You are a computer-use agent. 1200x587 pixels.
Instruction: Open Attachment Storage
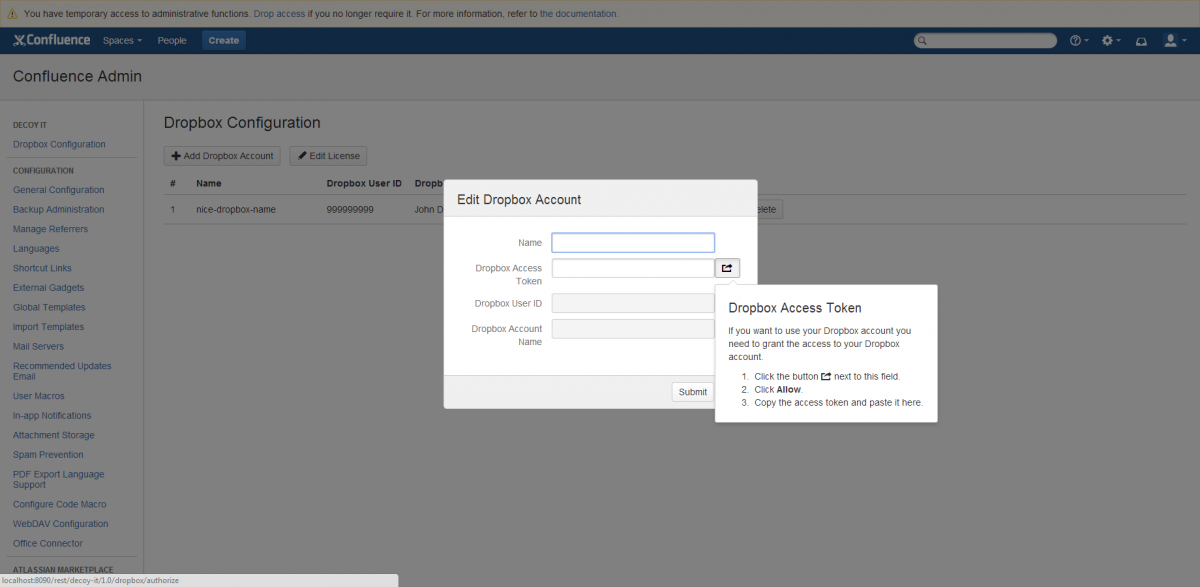point(54,435)
